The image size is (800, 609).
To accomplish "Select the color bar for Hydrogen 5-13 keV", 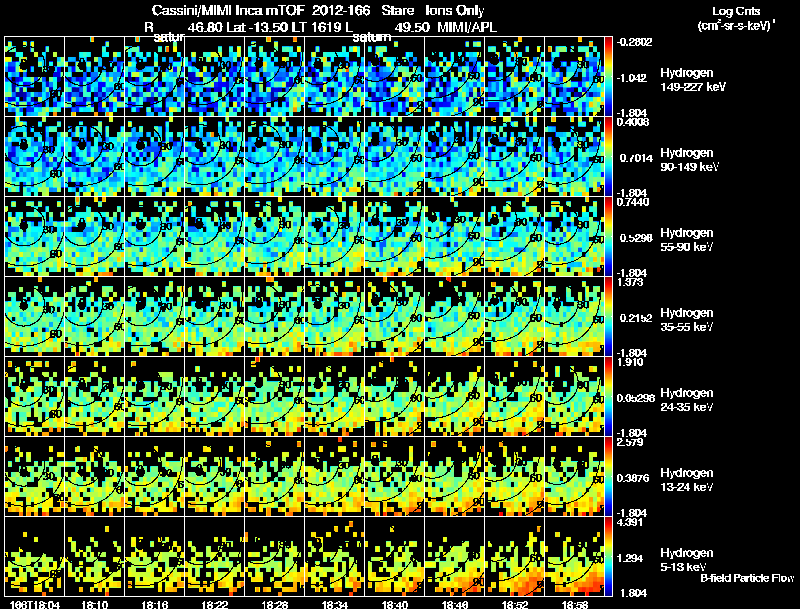I will pyautogui.click(x=608, y=557).
